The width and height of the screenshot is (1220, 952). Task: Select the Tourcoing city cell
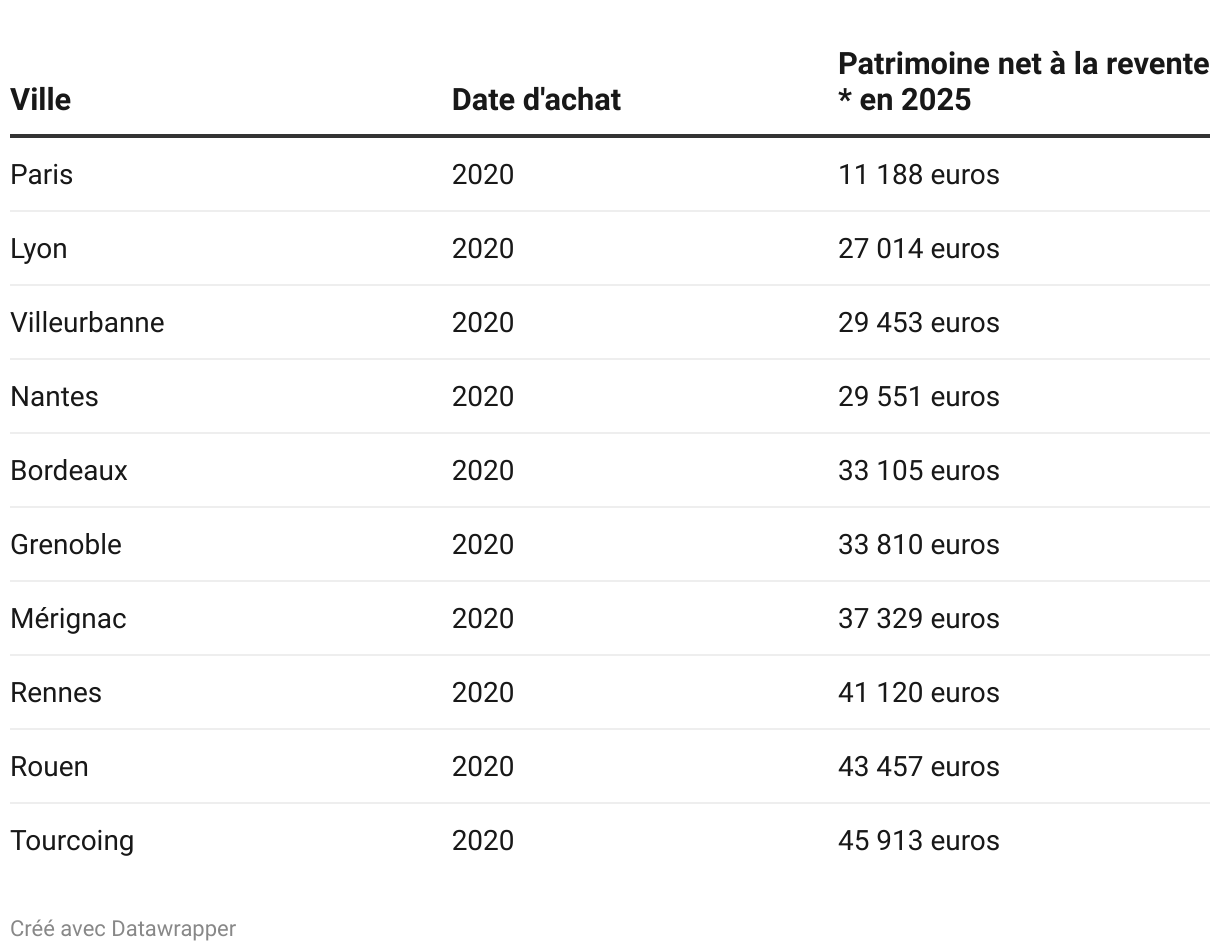point(72,840)
